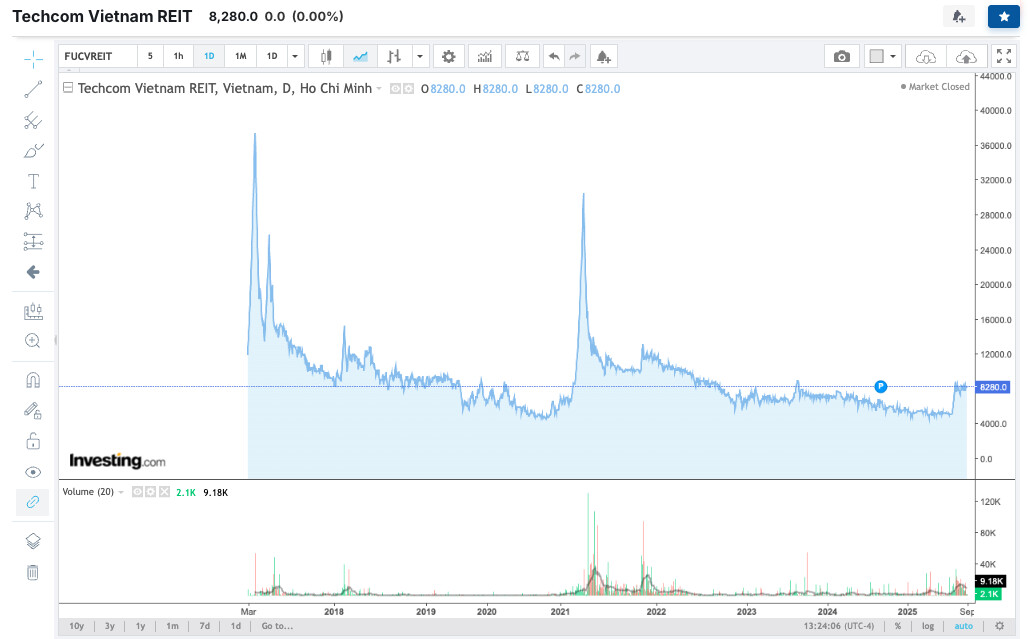
Task: Open the Volume (20) indicator dropdown
Action: pos(121,492)
